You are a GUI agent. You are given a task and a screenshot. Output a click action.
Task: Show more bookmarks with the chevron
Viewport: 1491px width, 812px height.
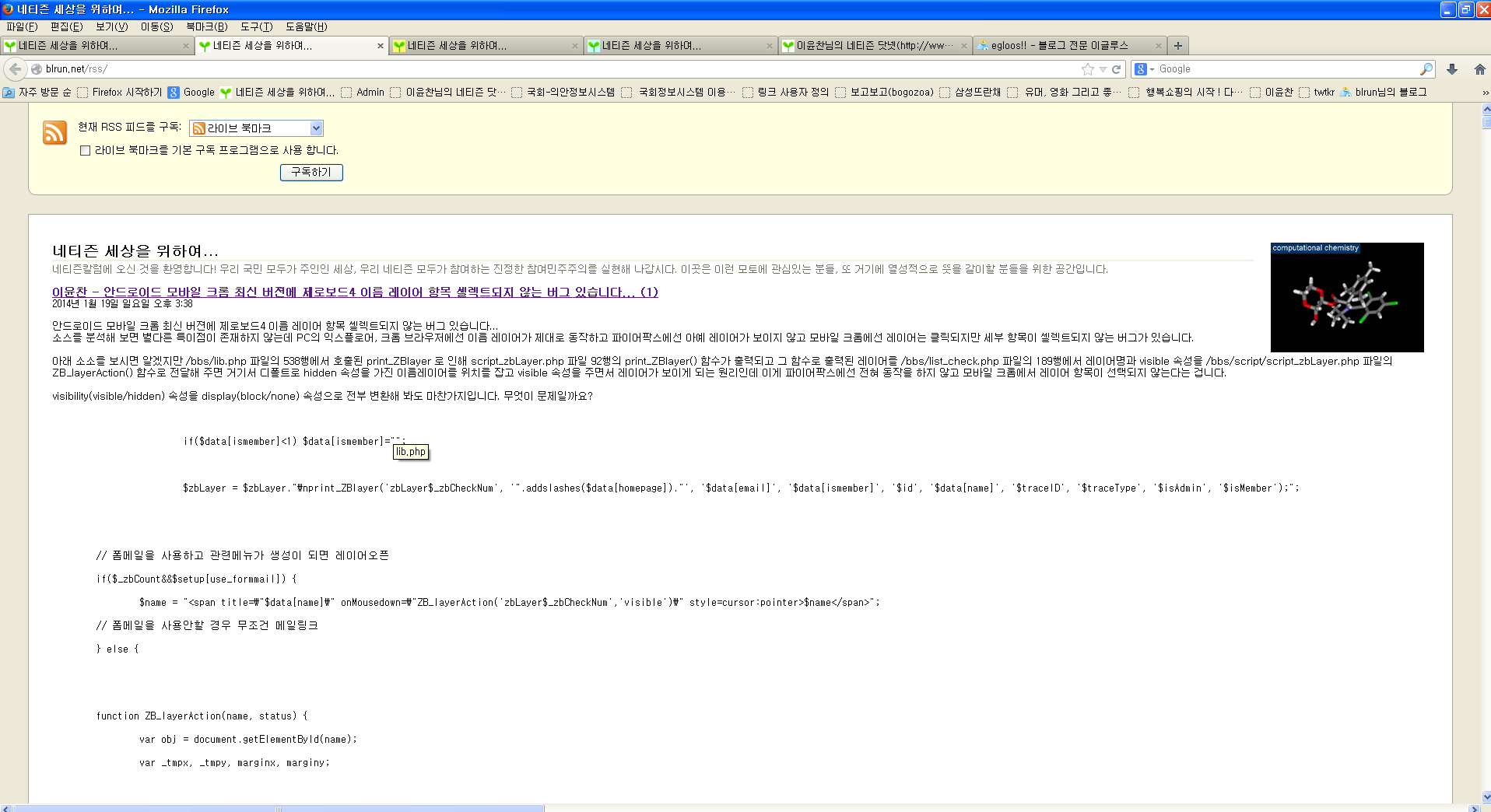tap(1485, 92)
